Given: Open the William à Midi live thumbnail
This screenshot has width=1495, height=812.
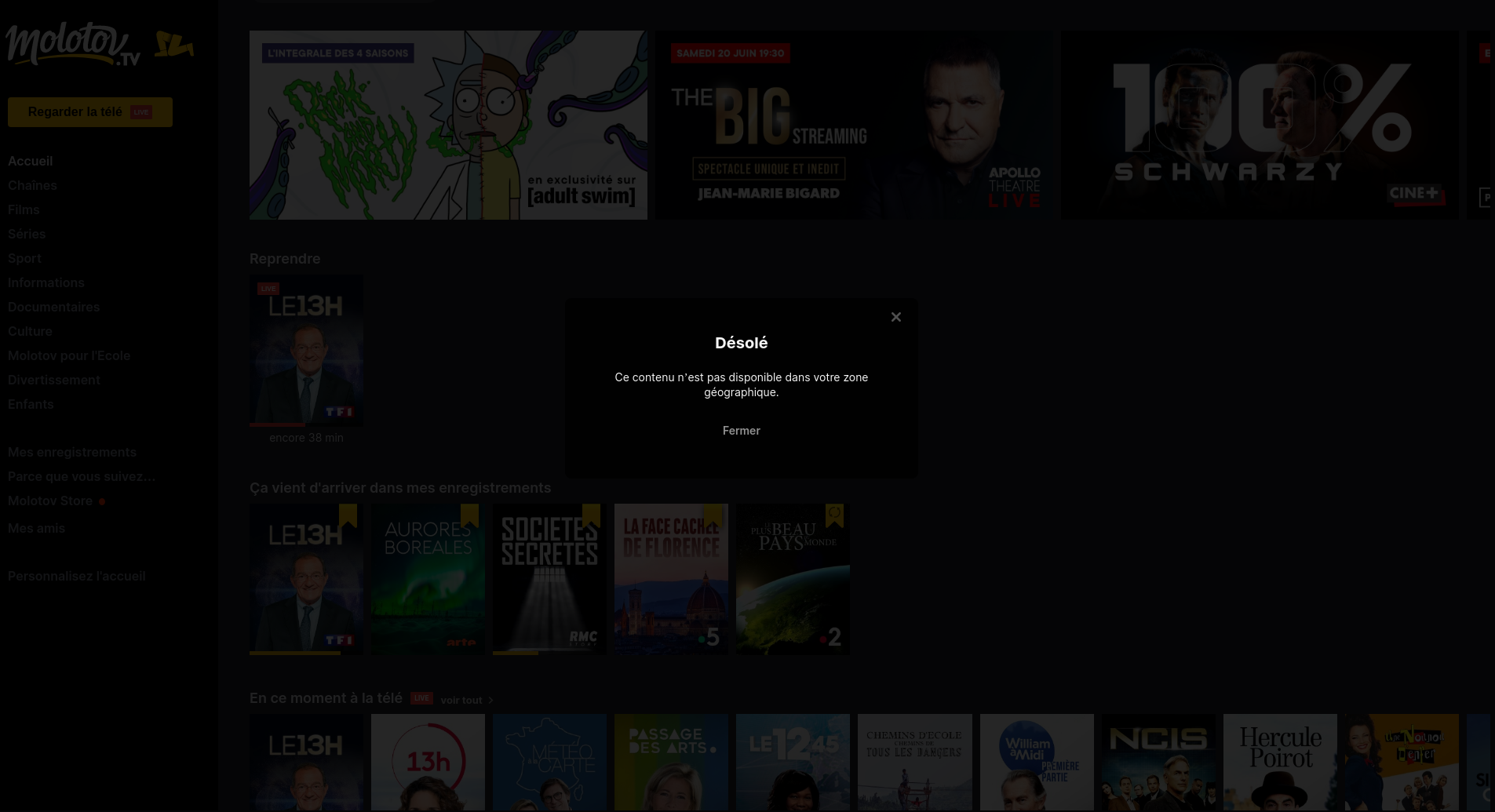Looking at the screenshot, I should point(1037,762).
